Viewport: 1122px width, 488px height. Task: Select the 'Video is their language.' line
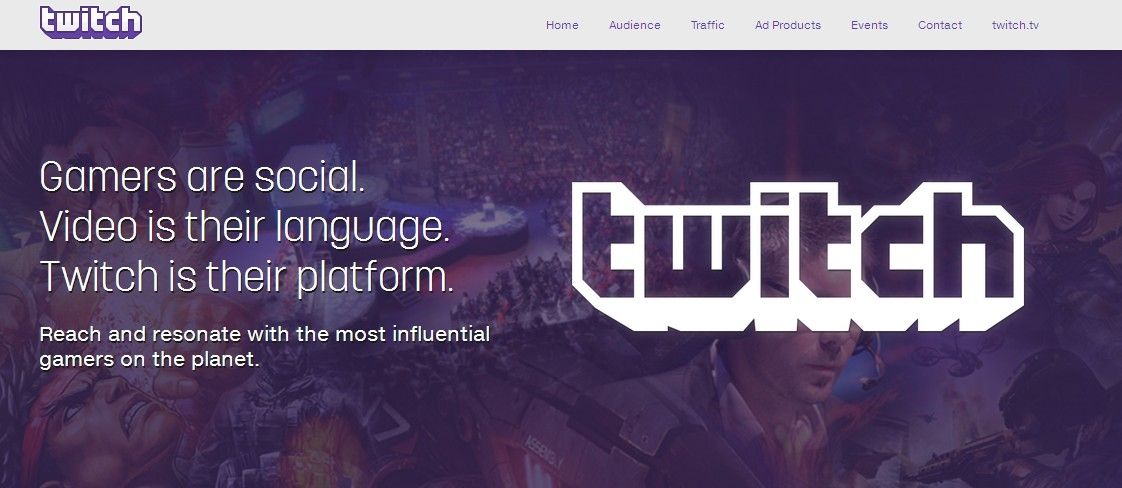pyautogui.click(x=245, y=228)
